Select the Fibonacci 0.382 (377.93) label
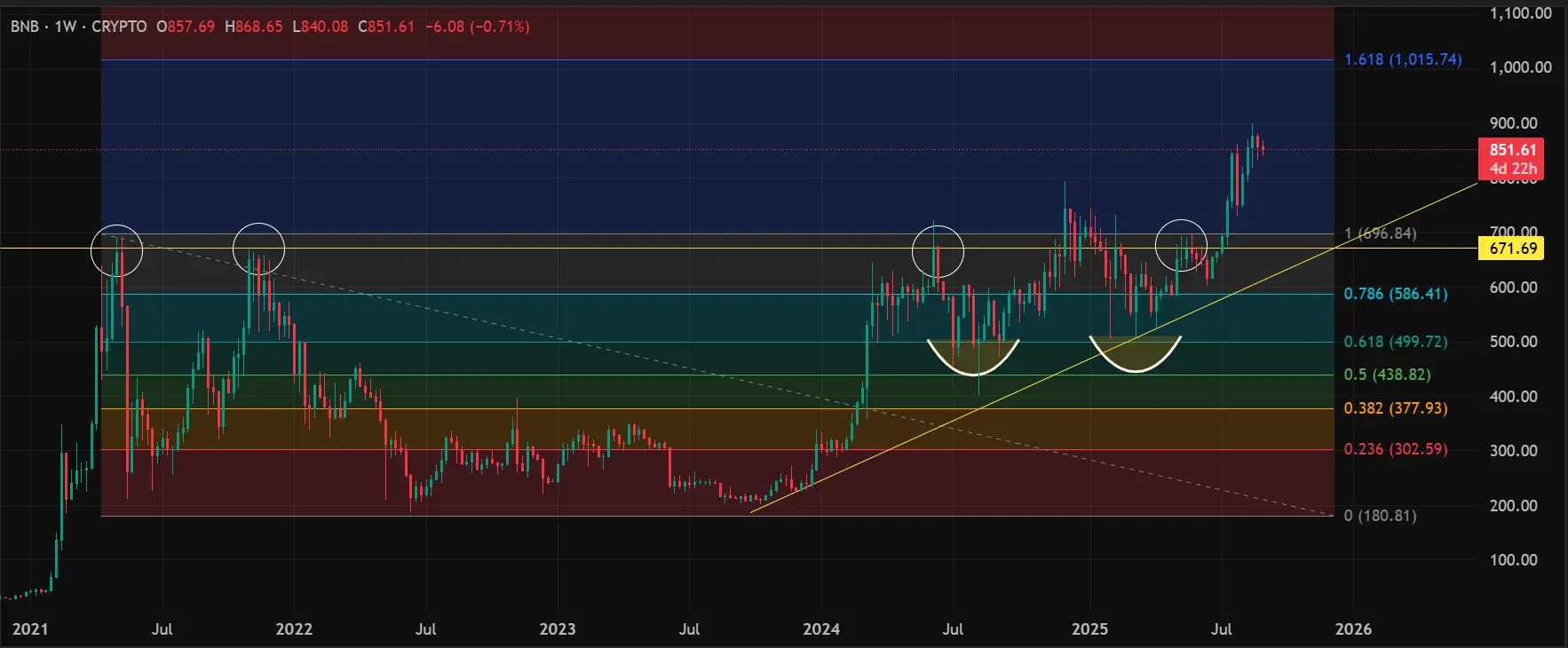 [x=1395, y=408]
